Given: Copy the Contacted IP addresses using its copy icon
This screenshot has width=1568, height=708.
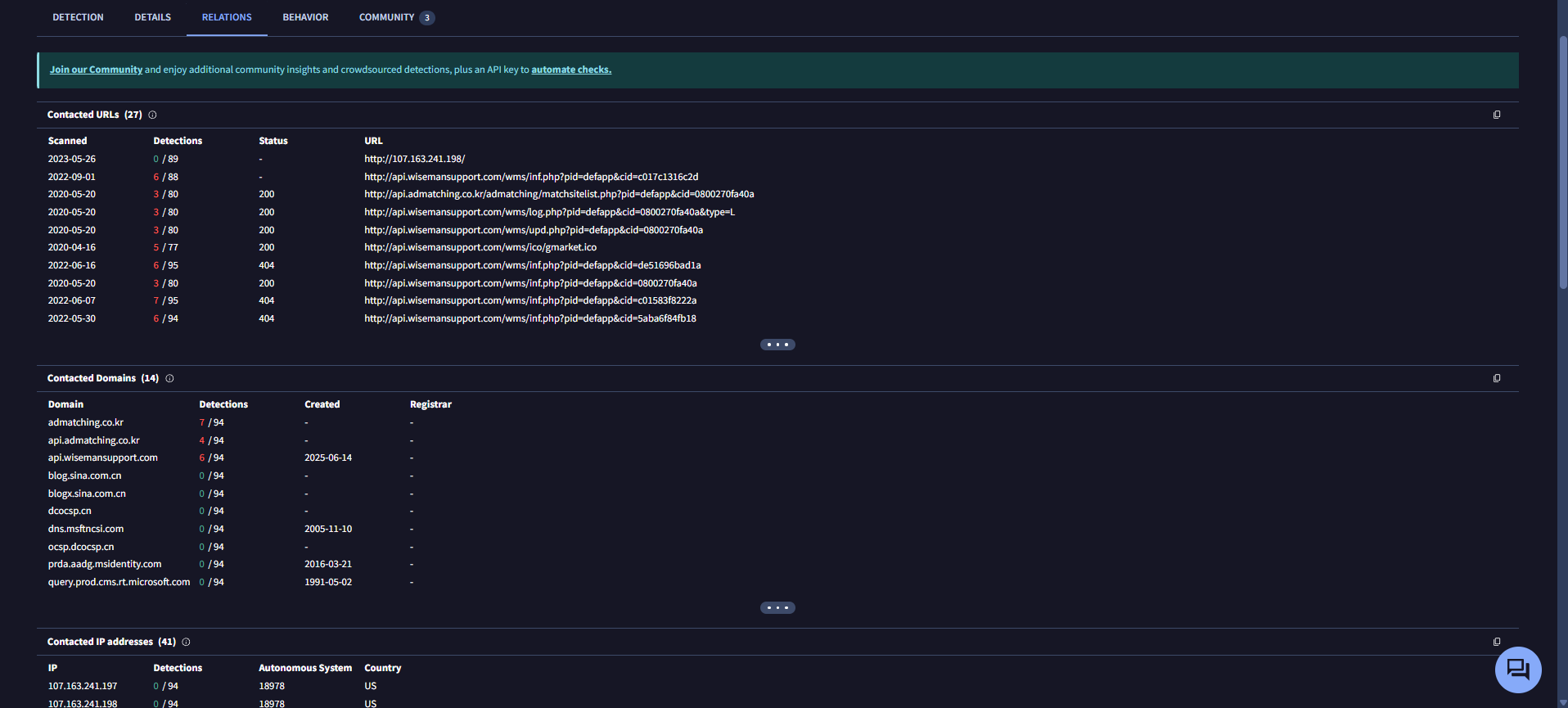Looking at the screenshot, I should [1497, 643].
